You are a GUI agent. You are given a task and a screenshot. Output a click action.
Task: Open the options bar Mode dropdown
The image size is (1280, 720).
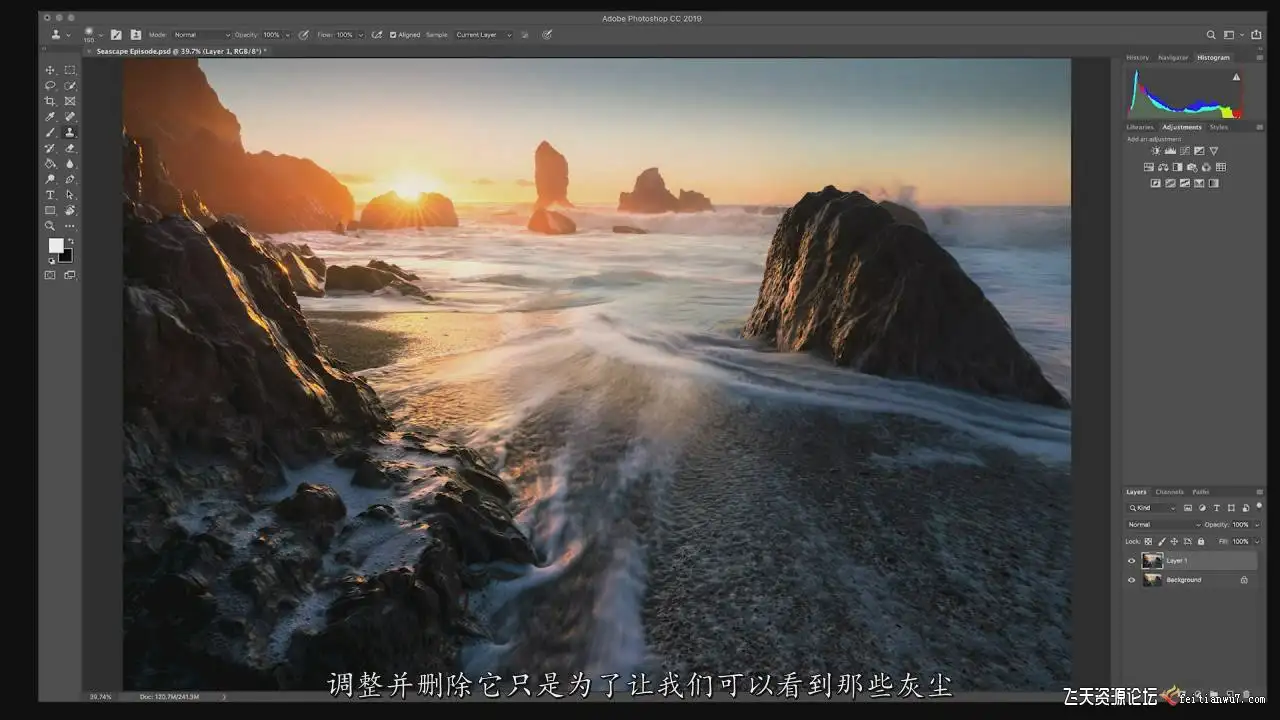click(202, 35)
